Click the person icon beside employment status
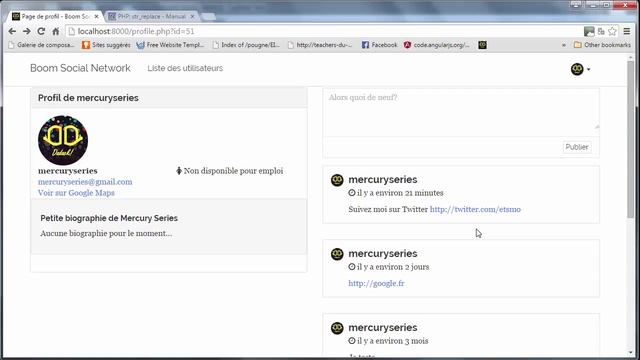Viewport: 640px width, 360px height. point(179,171)
